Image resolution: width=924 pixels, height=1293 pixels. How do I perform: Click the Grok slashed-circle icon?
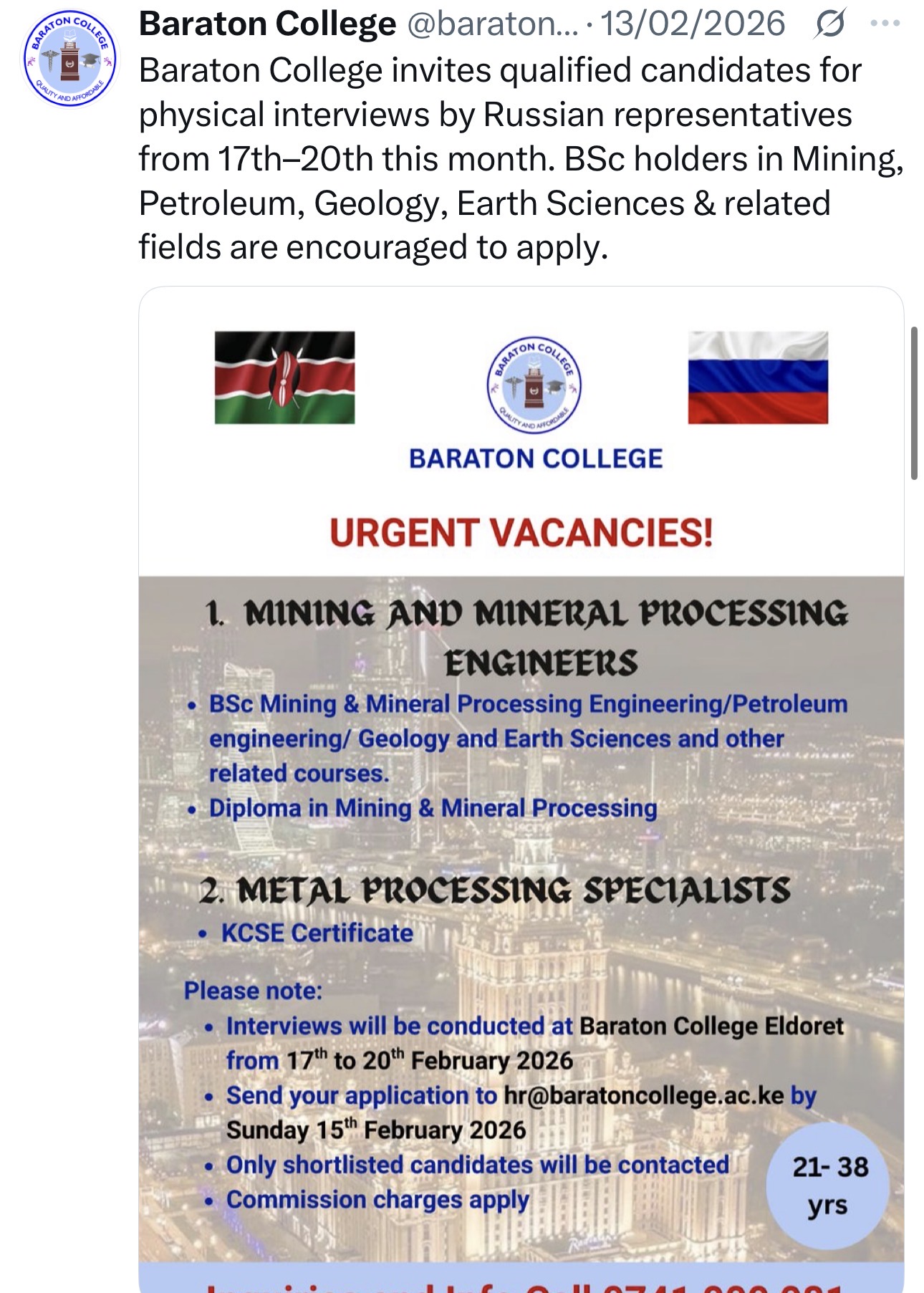(829, 24)
